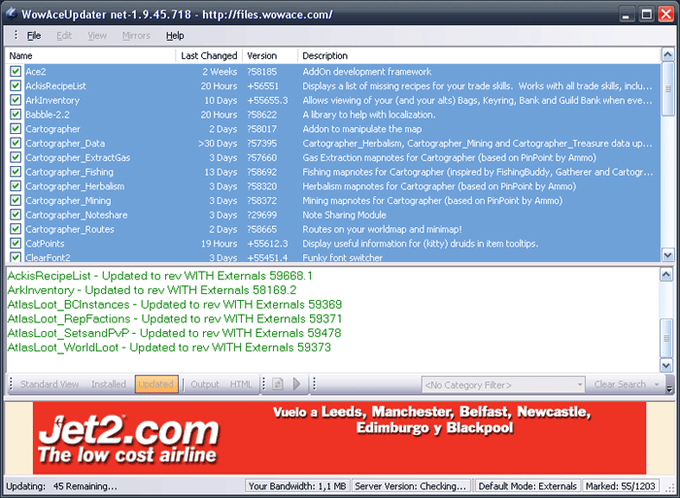Sort by Last Changed column header
This screenshot has height=498, width=680.
(x=209, y=56)
